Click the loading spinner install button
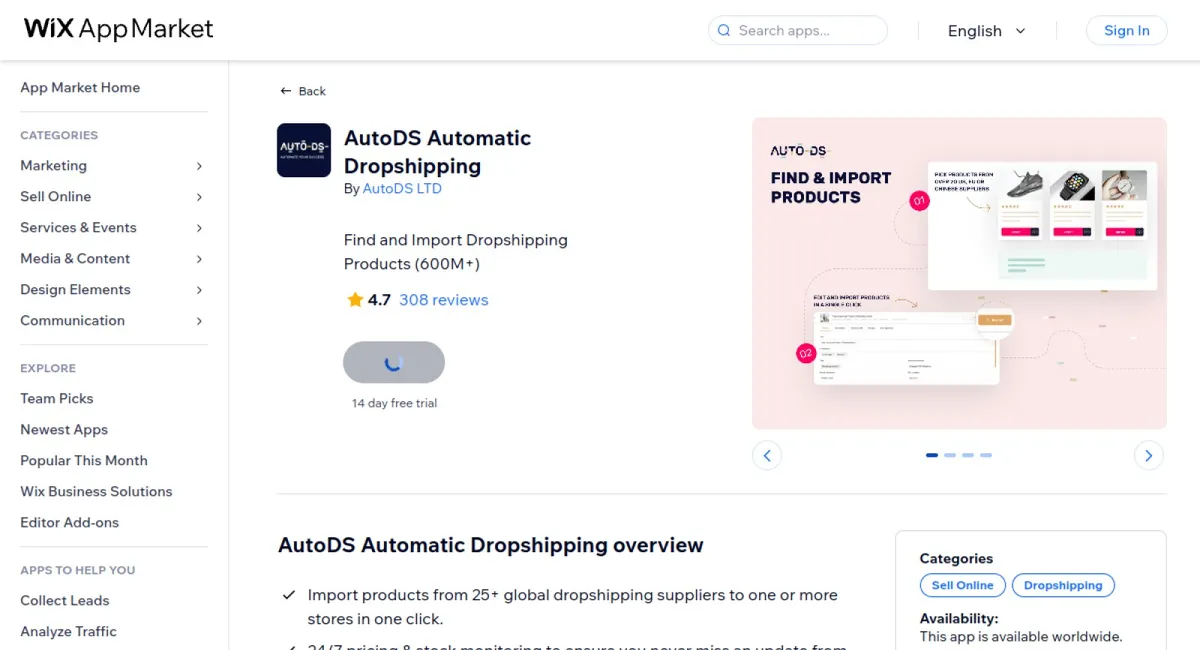 pos(394,363)
